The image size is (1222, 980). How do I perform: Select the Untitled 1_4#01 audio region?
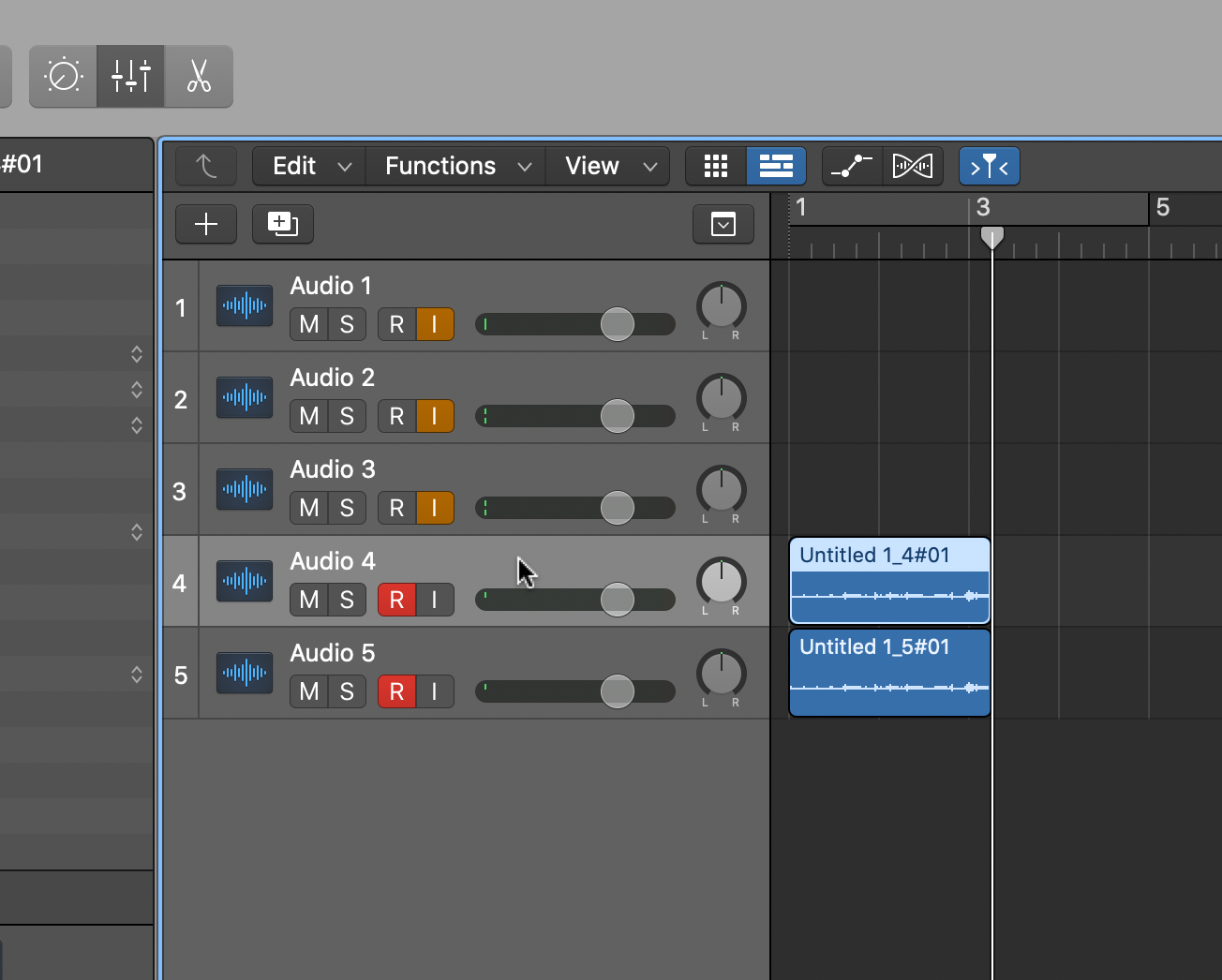[x=890, y=581]
